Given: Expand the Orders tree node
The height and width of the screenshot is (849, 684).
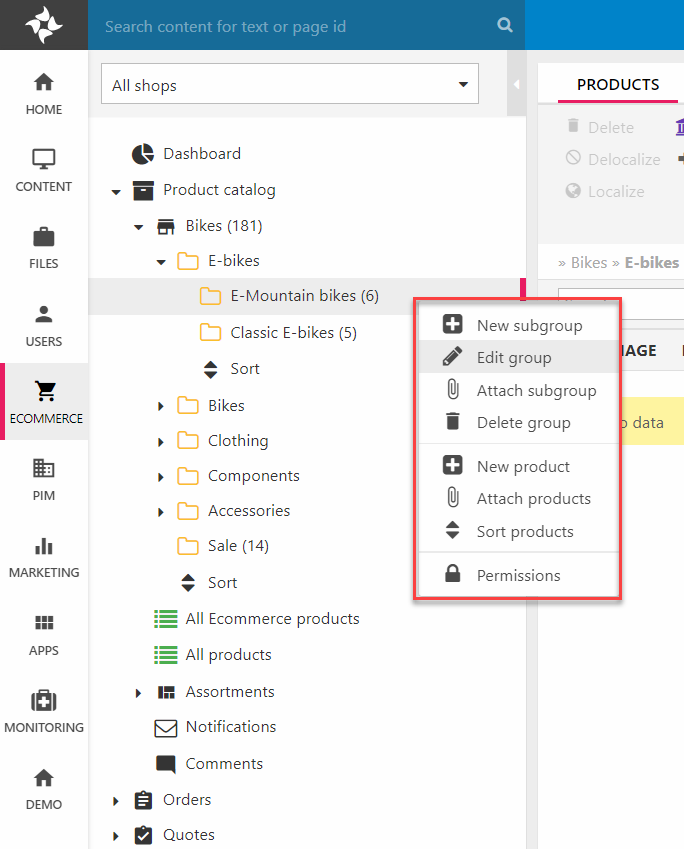Looking at the screenshot, I should [116, 800].
